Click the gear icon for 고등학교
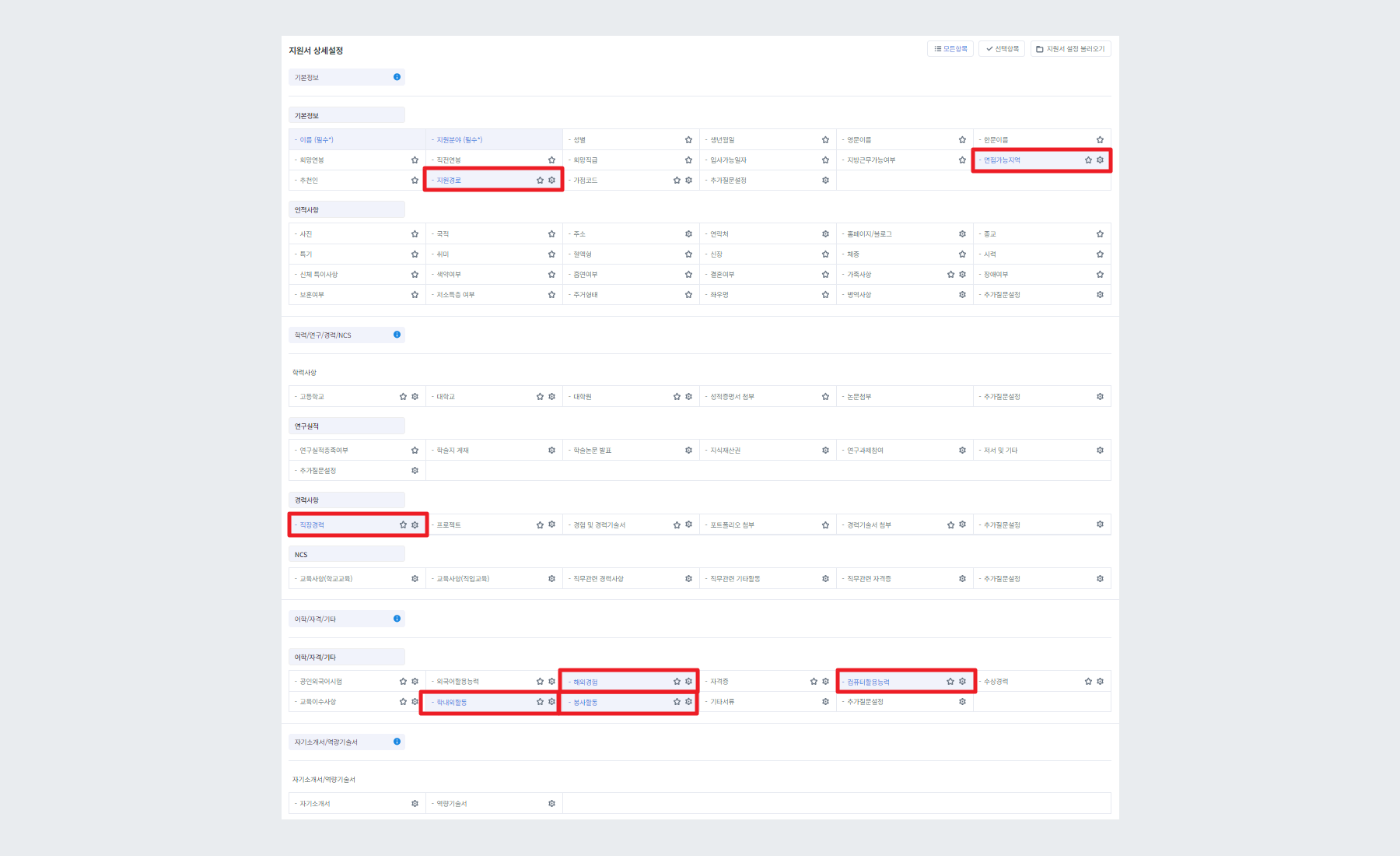The image size is (1400, 856). [x=415, y=397]
